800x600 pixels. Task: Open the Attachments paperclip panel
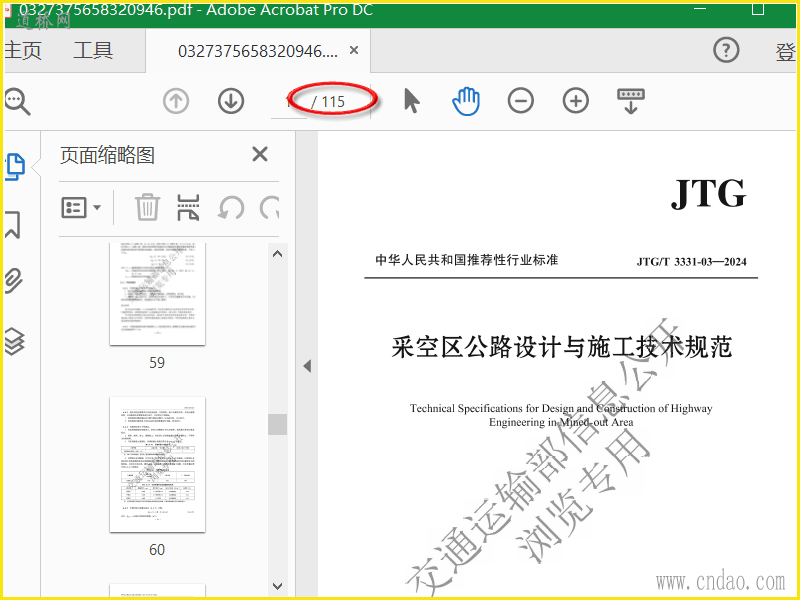[14, 281]
